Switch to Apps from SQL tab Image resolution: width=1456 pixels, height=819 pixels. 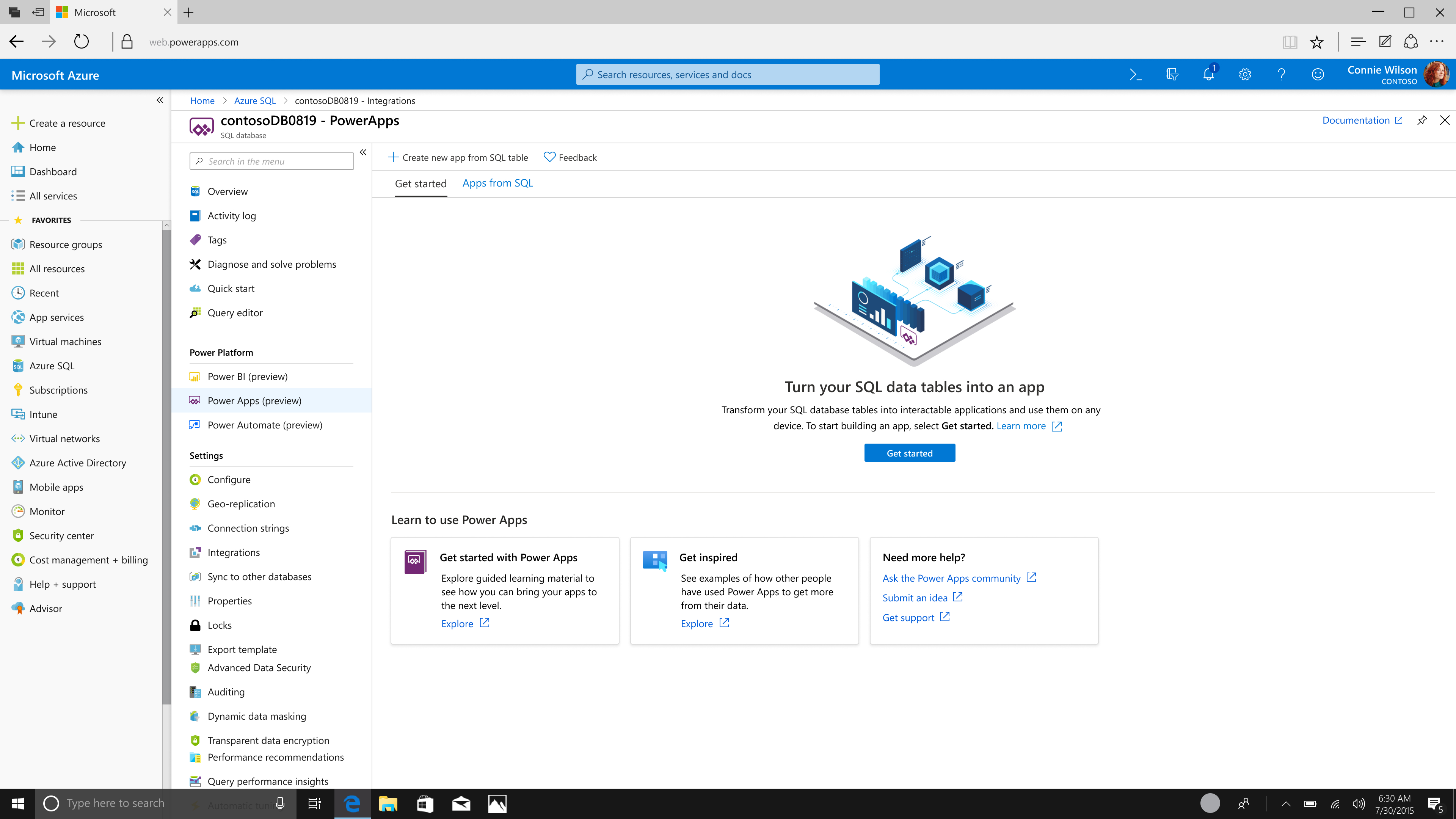497,183
